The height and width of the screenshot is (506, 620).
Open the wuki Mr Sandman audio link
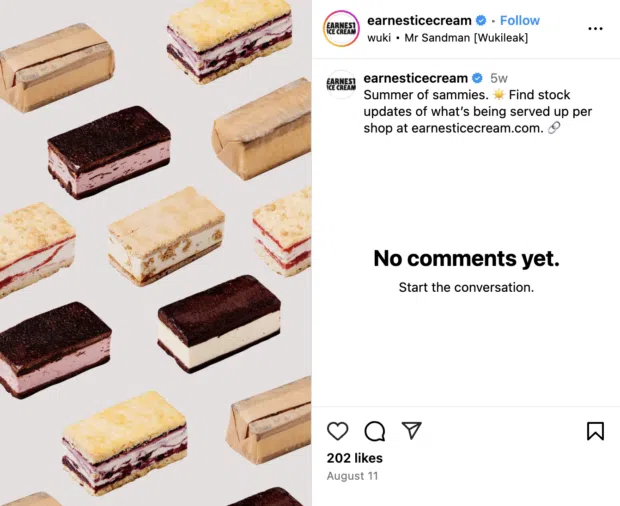[447, 38]
